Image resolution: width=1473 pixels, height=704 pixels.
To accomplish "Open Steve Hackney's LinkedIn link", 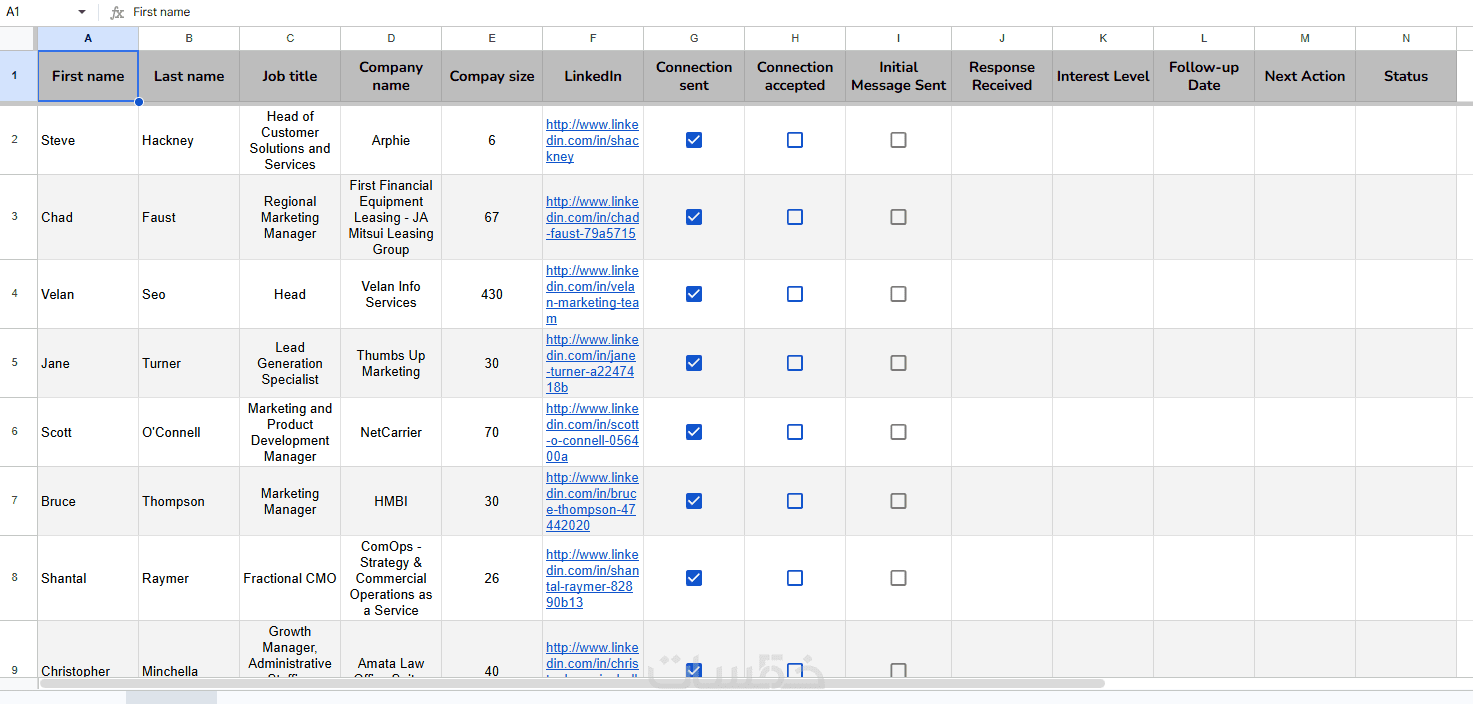I will [592, 141].
